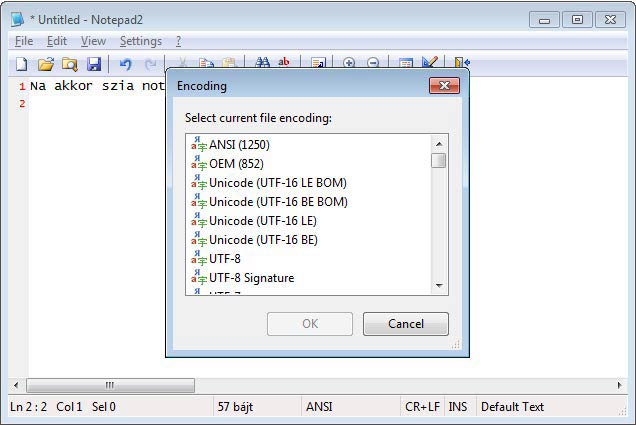Click line 1 text 'Na akkor szia' in the editor
The width and height of the screenshot is (636, 425).
coord(82,86)
